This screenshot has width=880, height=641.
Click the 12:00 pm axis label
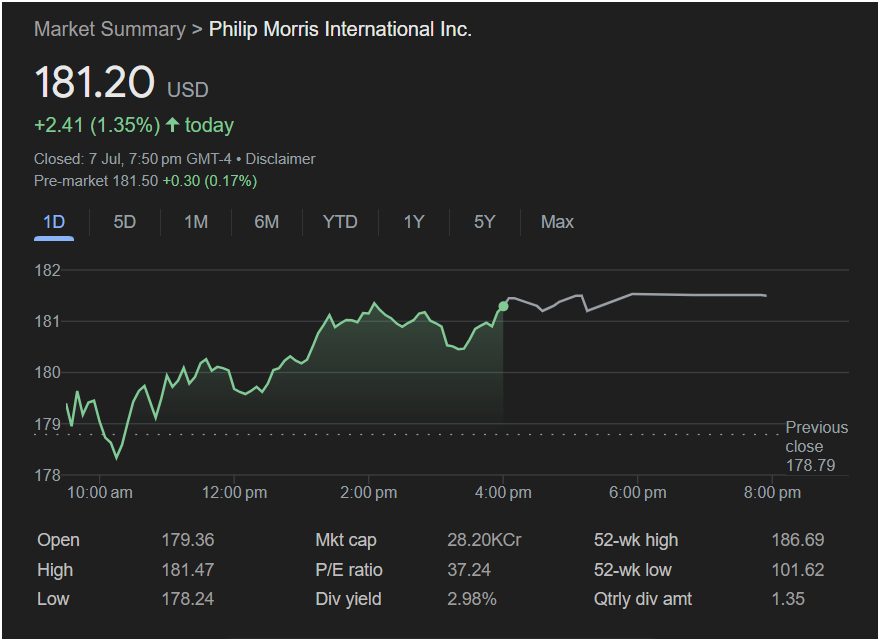coord(235,493)
